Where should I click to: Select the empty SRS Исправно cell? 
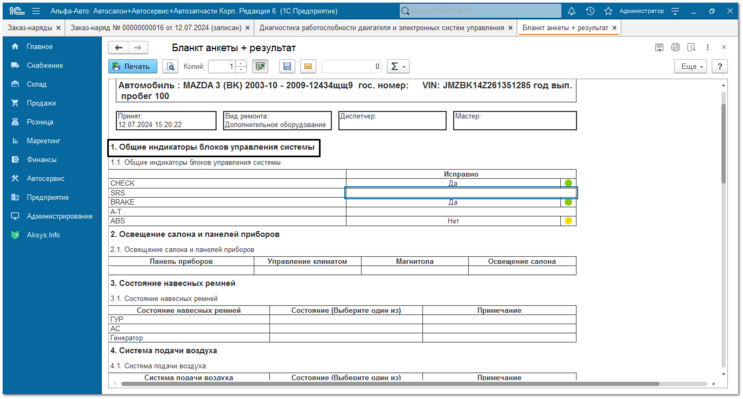(x=461, y=193)
